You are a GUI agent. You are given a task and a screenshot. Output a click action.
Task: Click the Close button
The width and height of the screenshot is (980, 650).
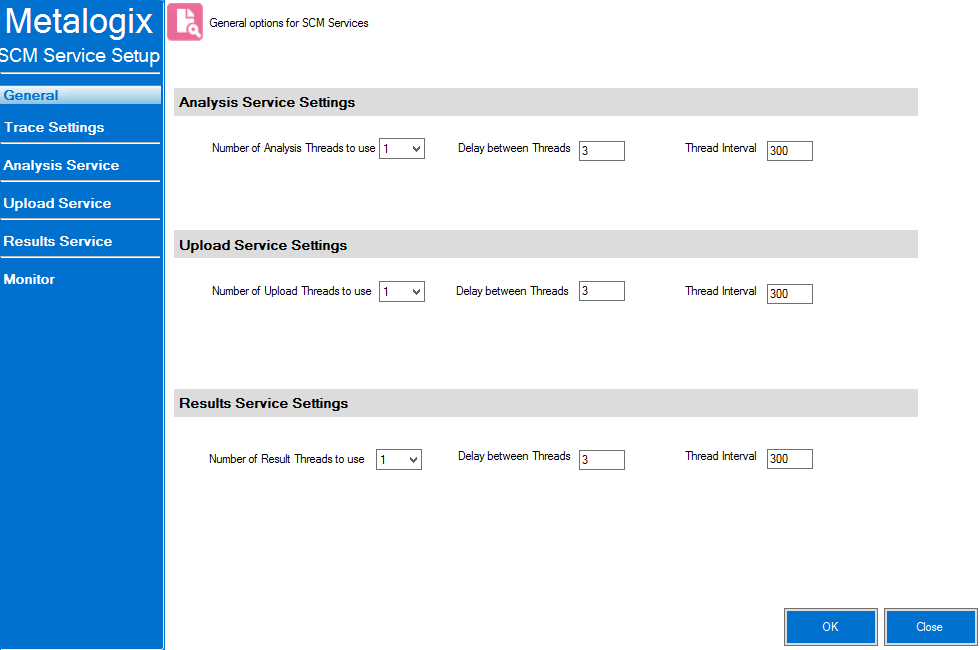click(x=930, y=626)
